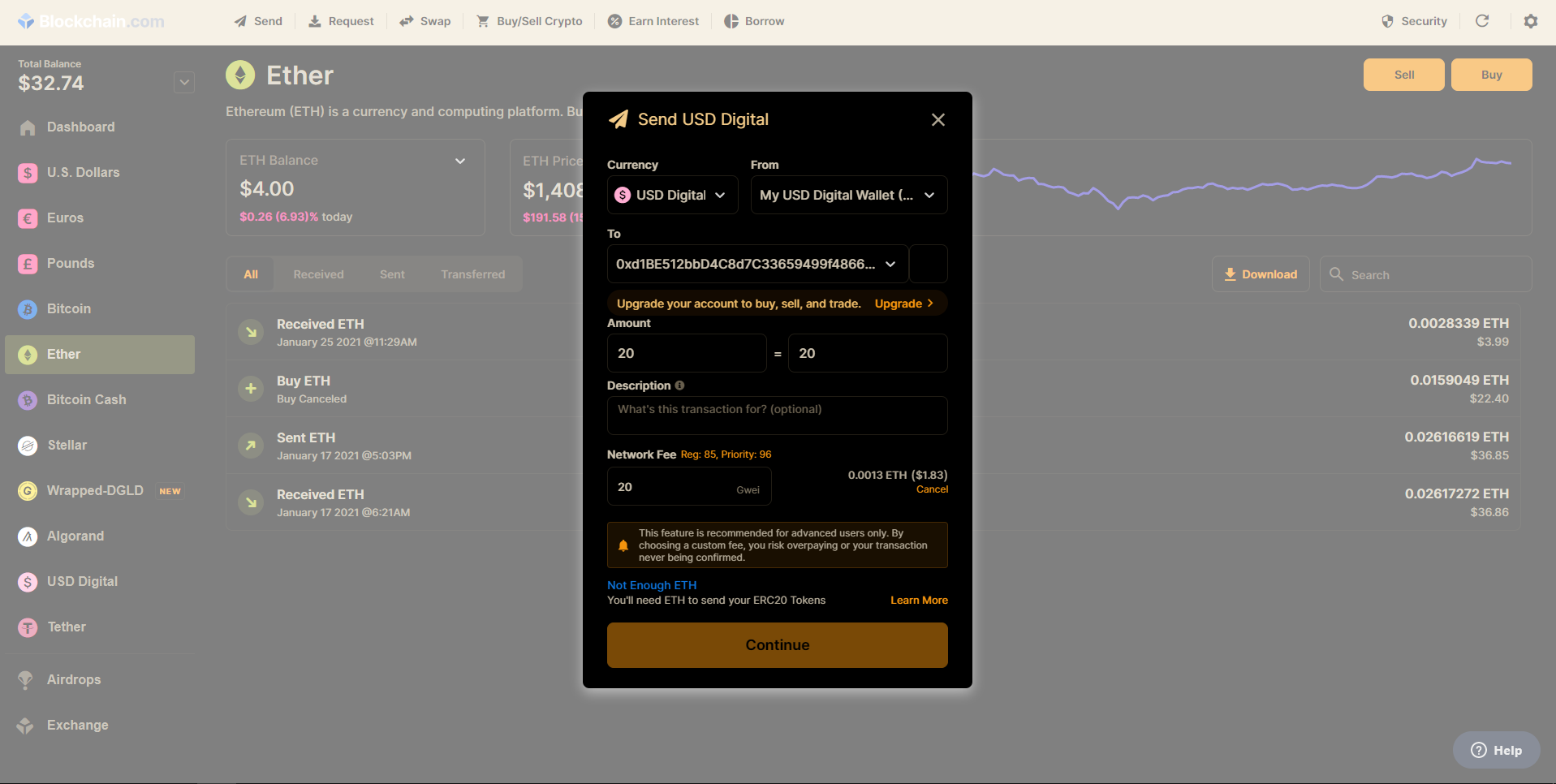The image size is (1556, 784).
Task: Open Borrow in the top navigation
Action: pyautogui.click(x=754, y=21)
